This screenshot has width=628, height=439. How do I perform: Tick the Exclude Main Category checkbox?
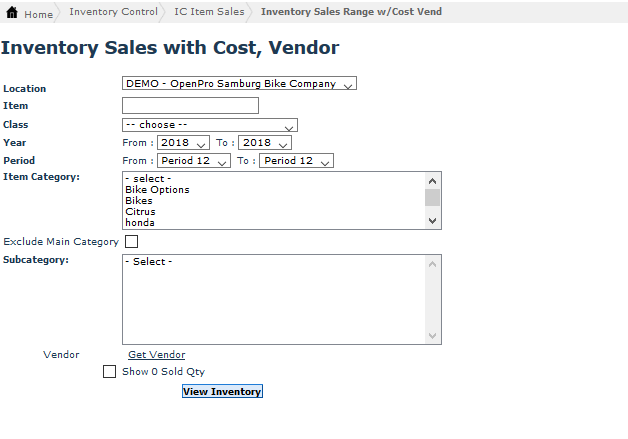point(131,241)
